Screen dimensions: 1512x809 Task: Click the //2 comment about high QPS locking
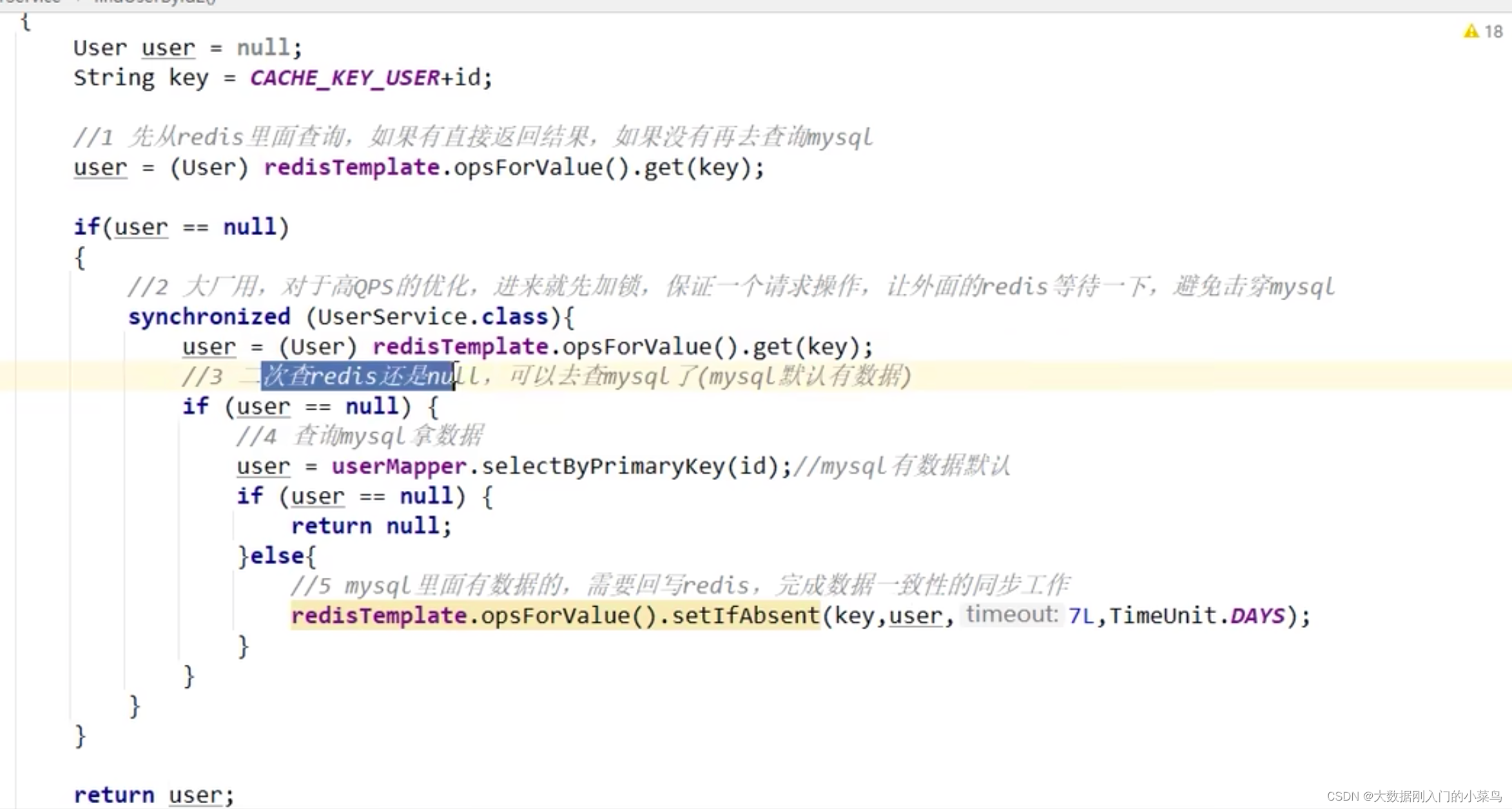point(731,287)
